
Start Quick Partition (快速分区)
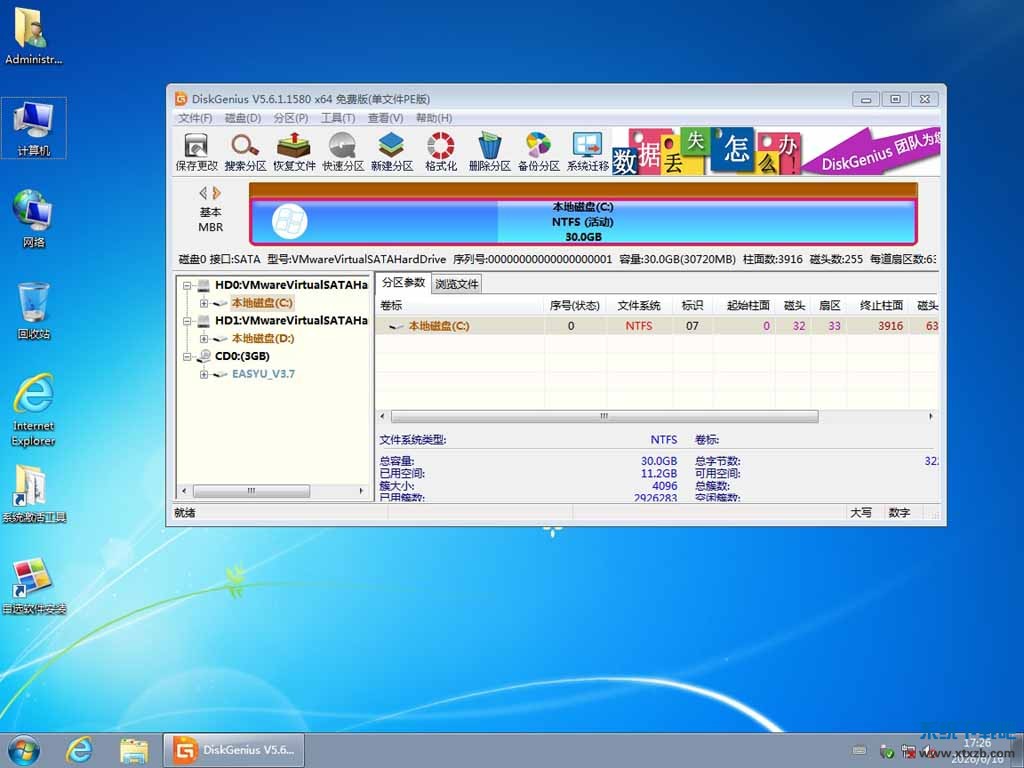pos(343,152)
